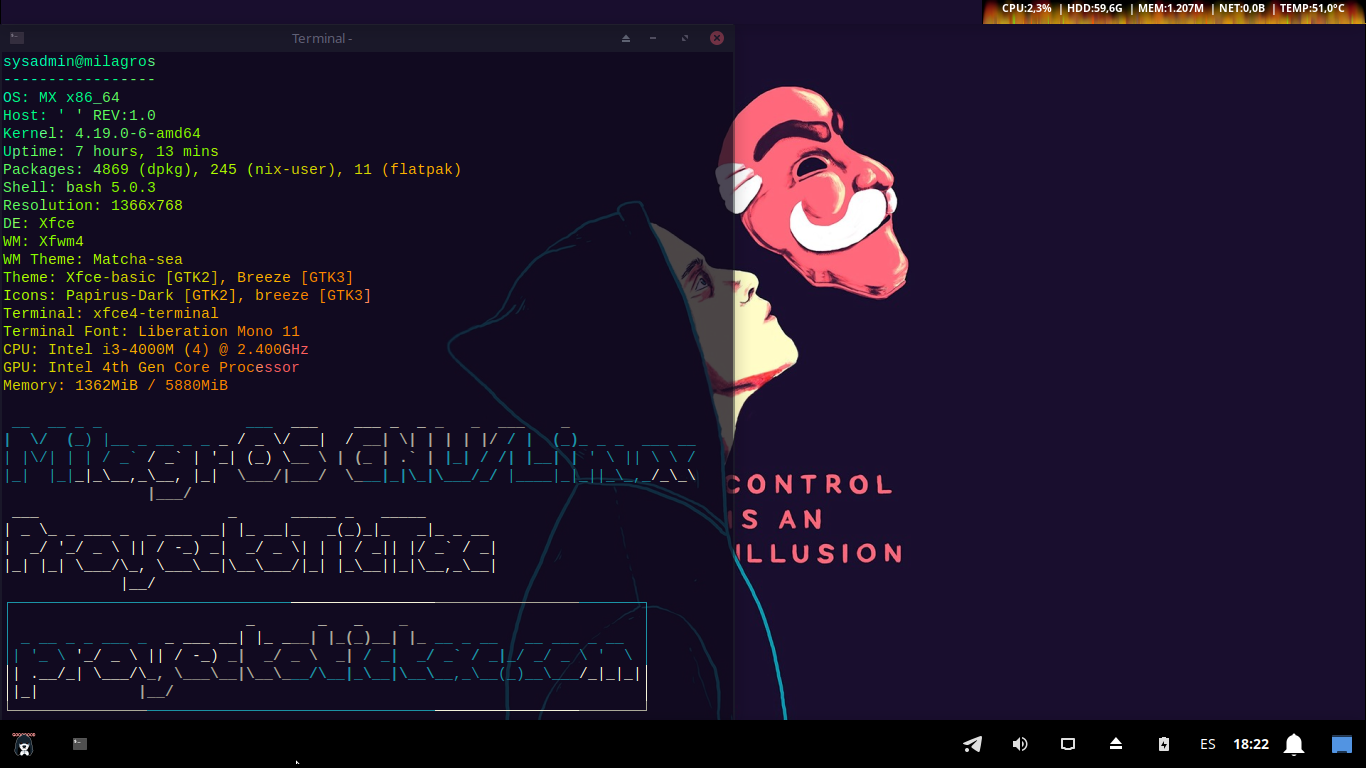Maximize the Terminal window
This screenshot has height=768, width=1366.
(x=685, y=38)
